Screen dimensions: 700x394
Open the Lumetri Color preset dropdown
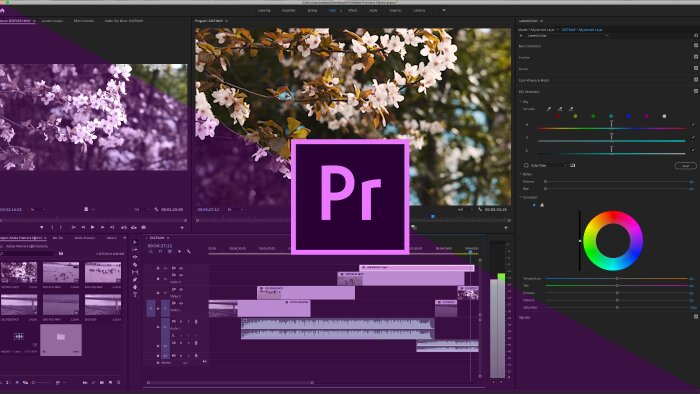pos(567,35)
